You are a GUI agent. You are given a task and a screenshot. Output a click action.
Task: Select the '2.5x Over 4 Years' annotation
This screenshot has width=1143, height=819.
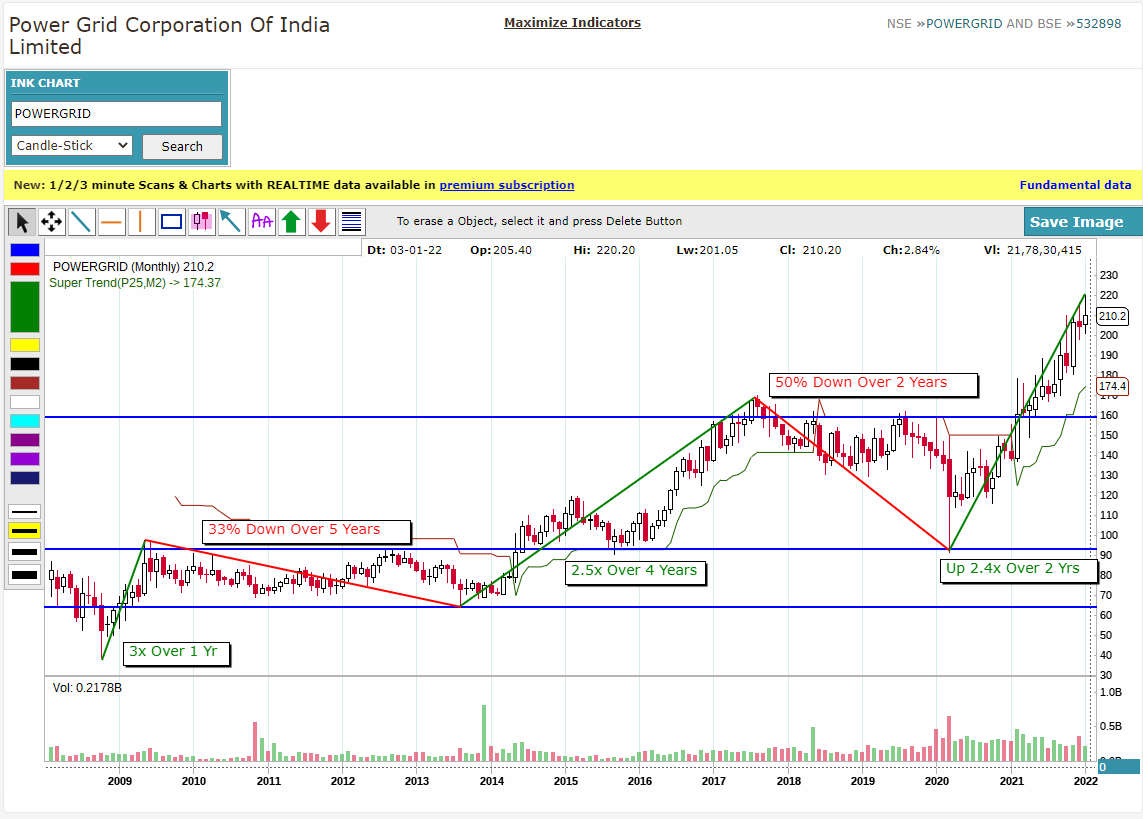[x=636, y=572]
